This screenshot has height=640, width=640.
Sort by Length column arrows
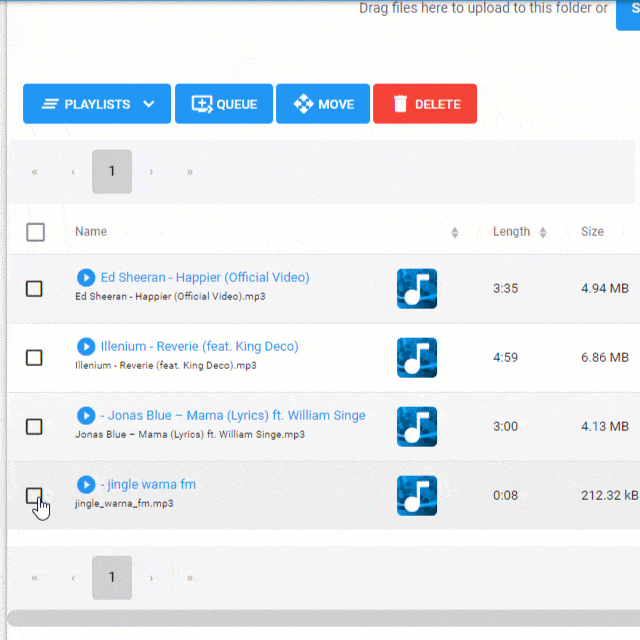pyautogui.click(x=543, y=232)
